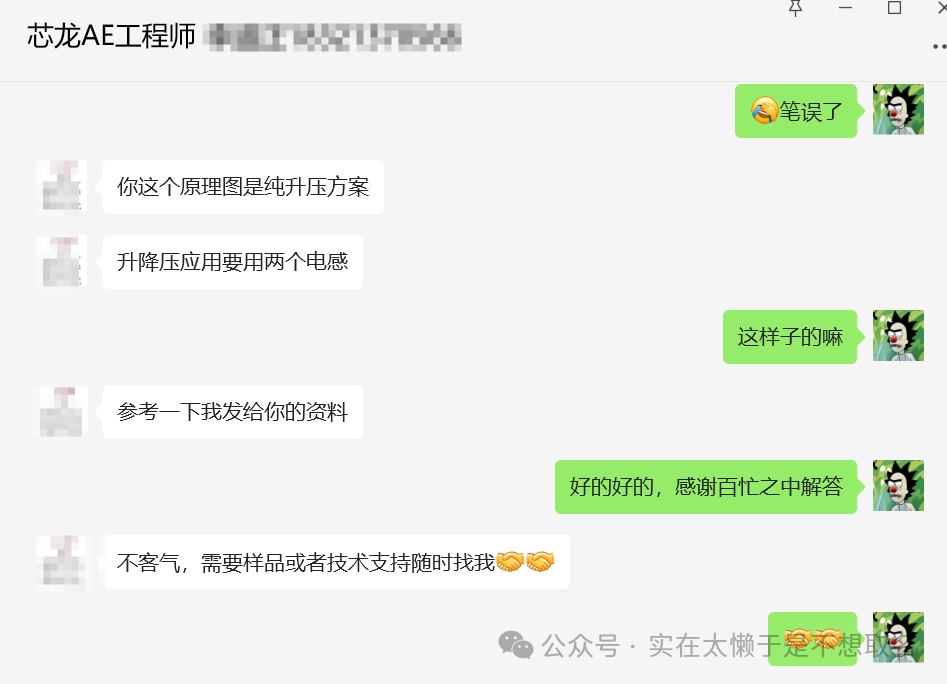Click contact avatar beside 不客气 message
Image resolution: width=947 pixels, height=684 pixels.
click(61, 561)
